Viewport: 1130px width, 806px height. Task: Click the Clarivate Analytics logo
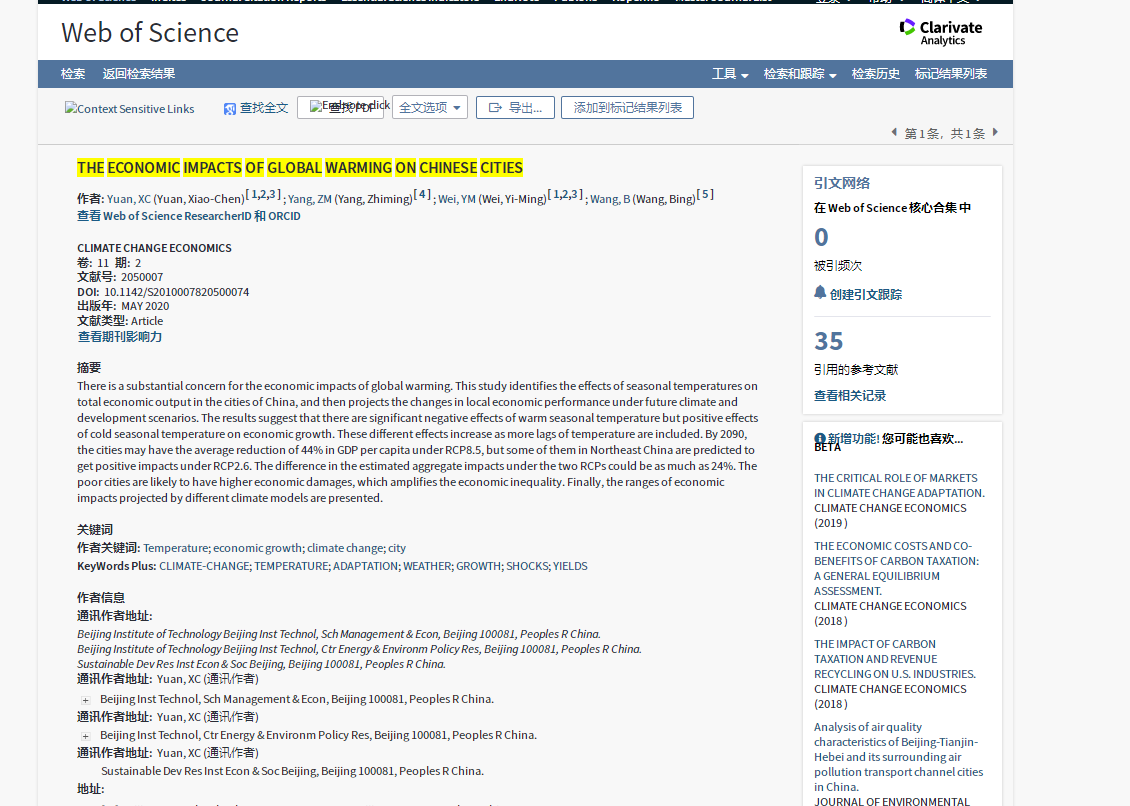pos(940,32)
